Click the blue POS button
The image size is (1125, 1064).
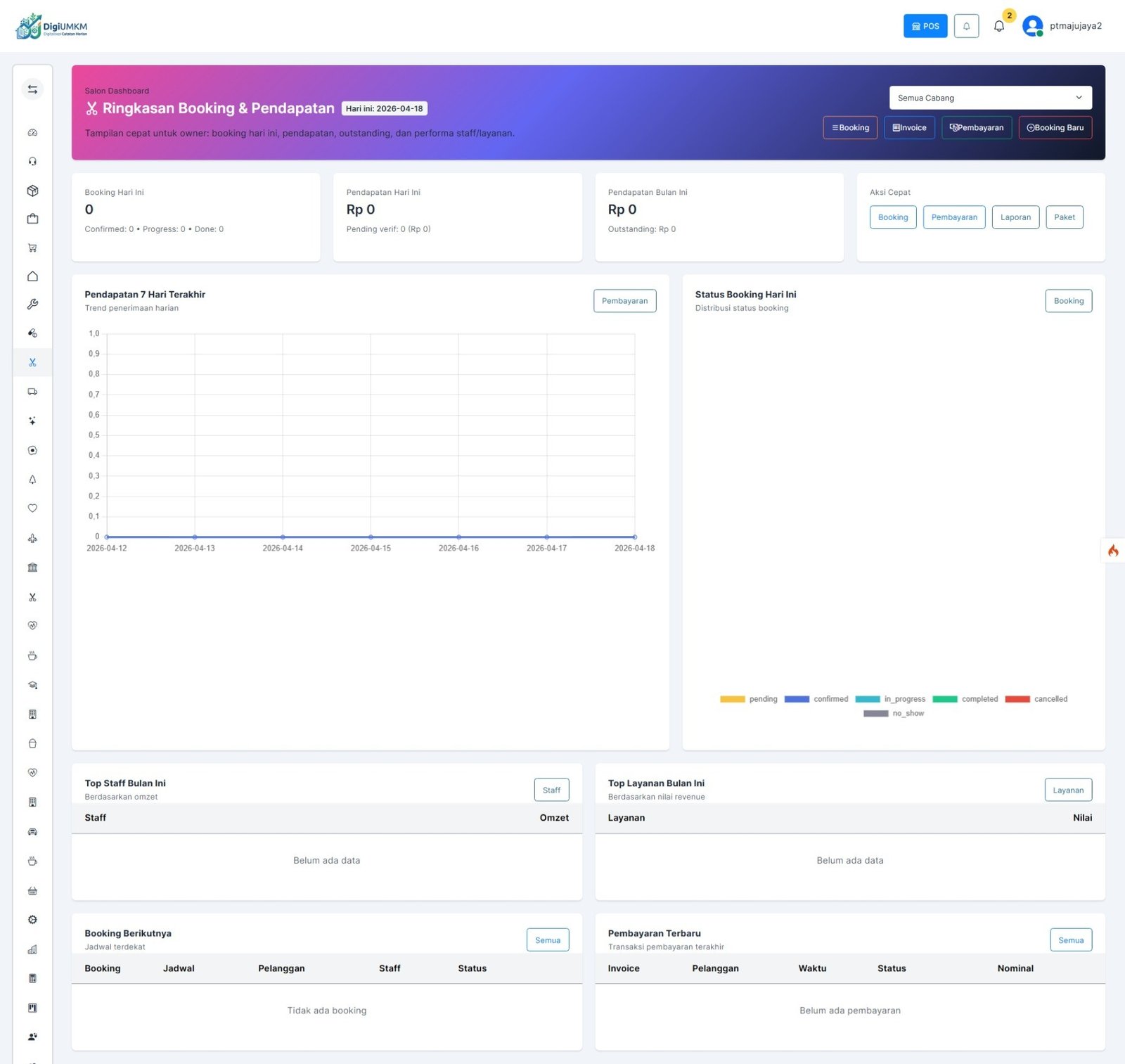point(925,26)
